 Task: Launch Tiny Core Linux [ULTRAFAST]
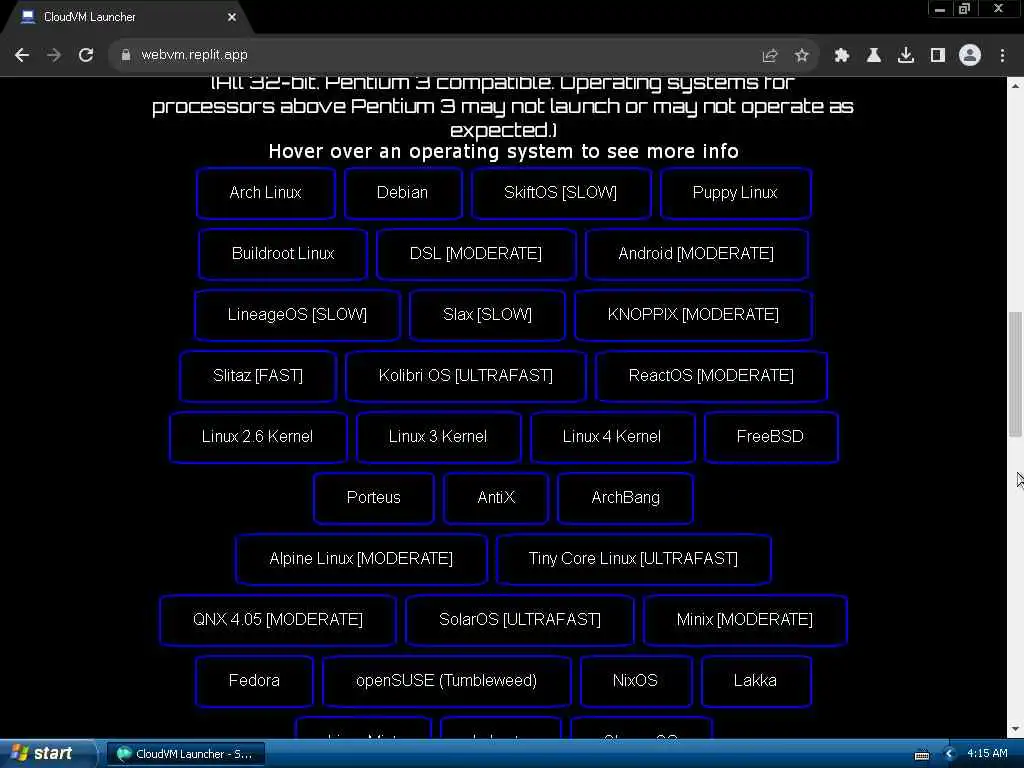pos(633,559)
